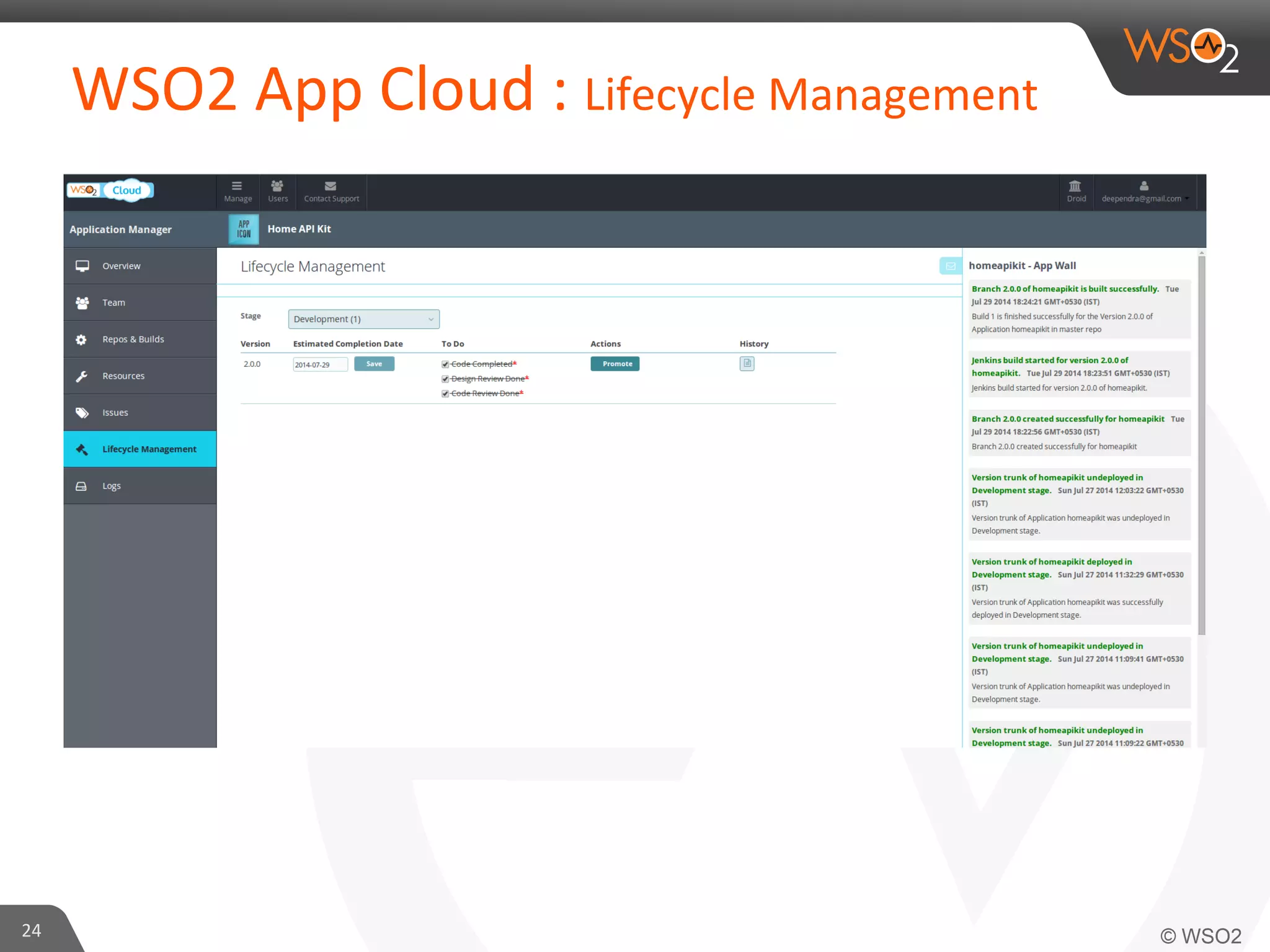This screenshot has width=1270, height=952.
Task: Click the To Do column header
Action: click(x=453, y=343)
